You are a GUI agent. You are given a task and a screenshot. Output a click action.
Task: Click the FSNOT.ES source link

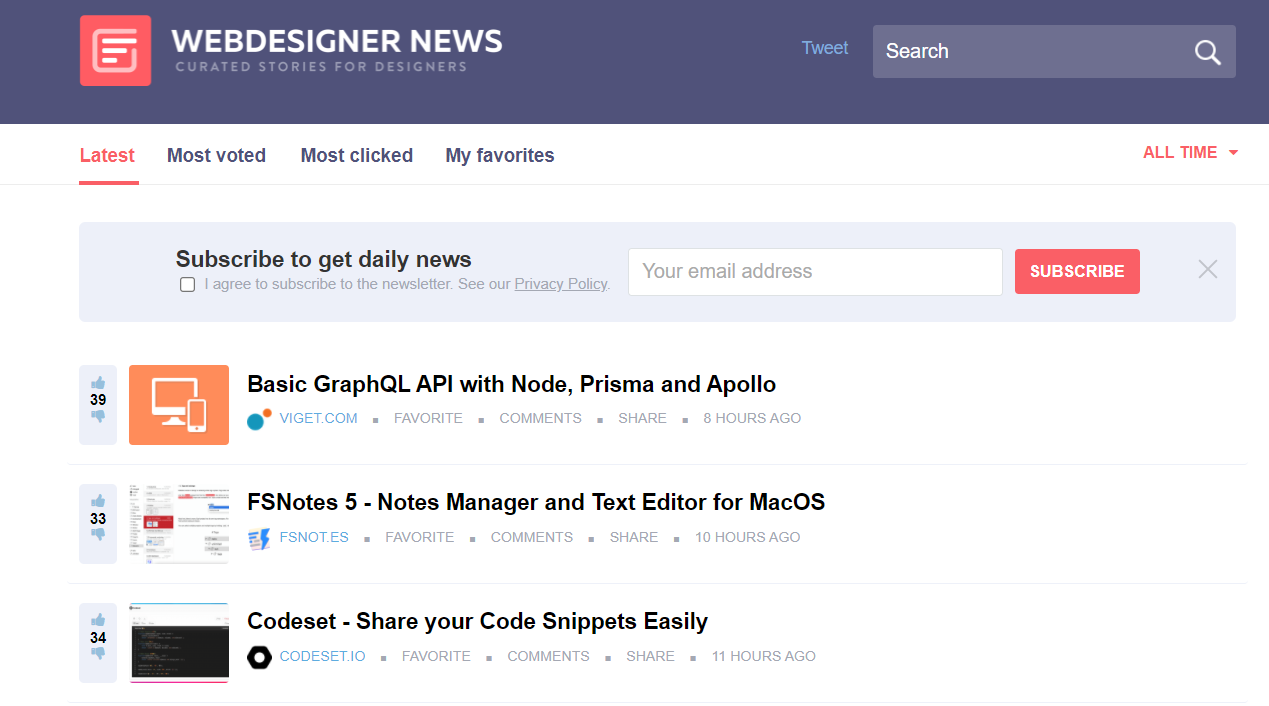point(314,537)
